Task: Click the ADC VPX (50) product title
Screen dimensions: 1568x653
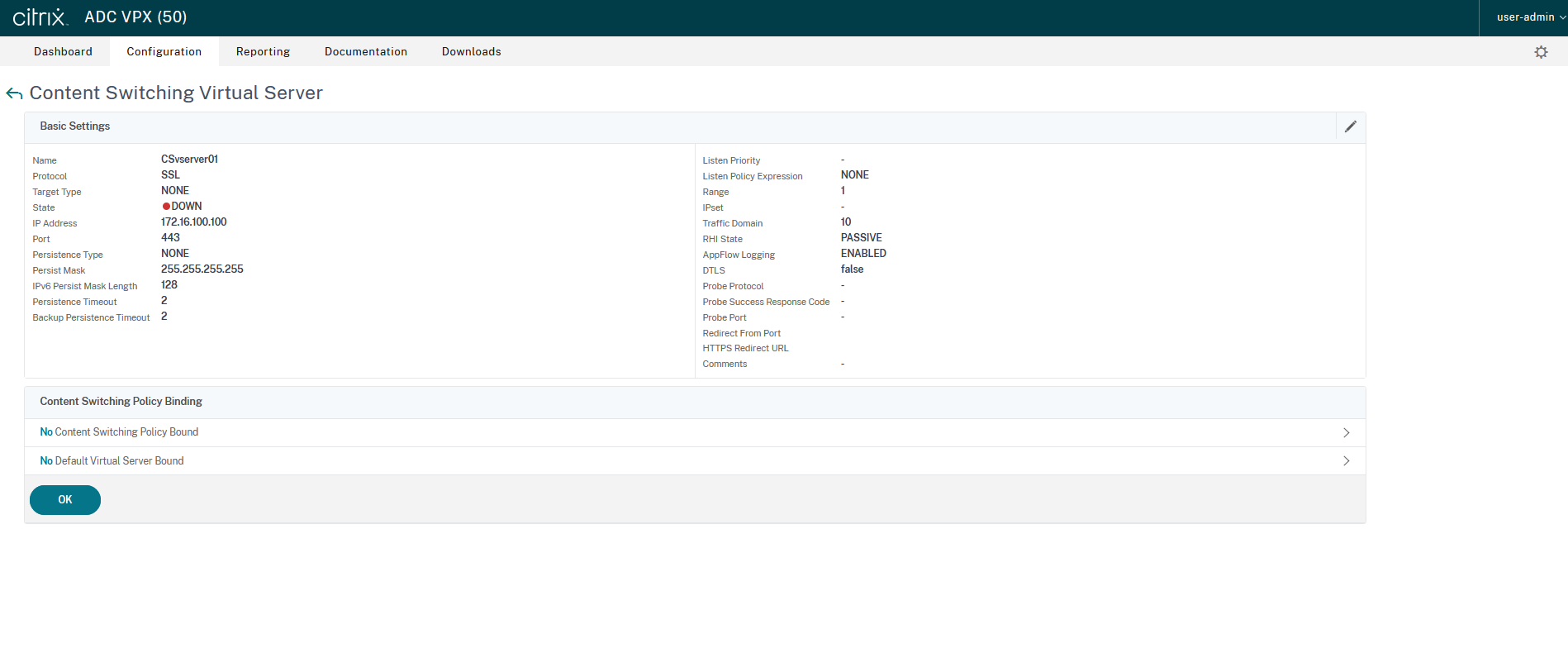Action: click(135, 17)
